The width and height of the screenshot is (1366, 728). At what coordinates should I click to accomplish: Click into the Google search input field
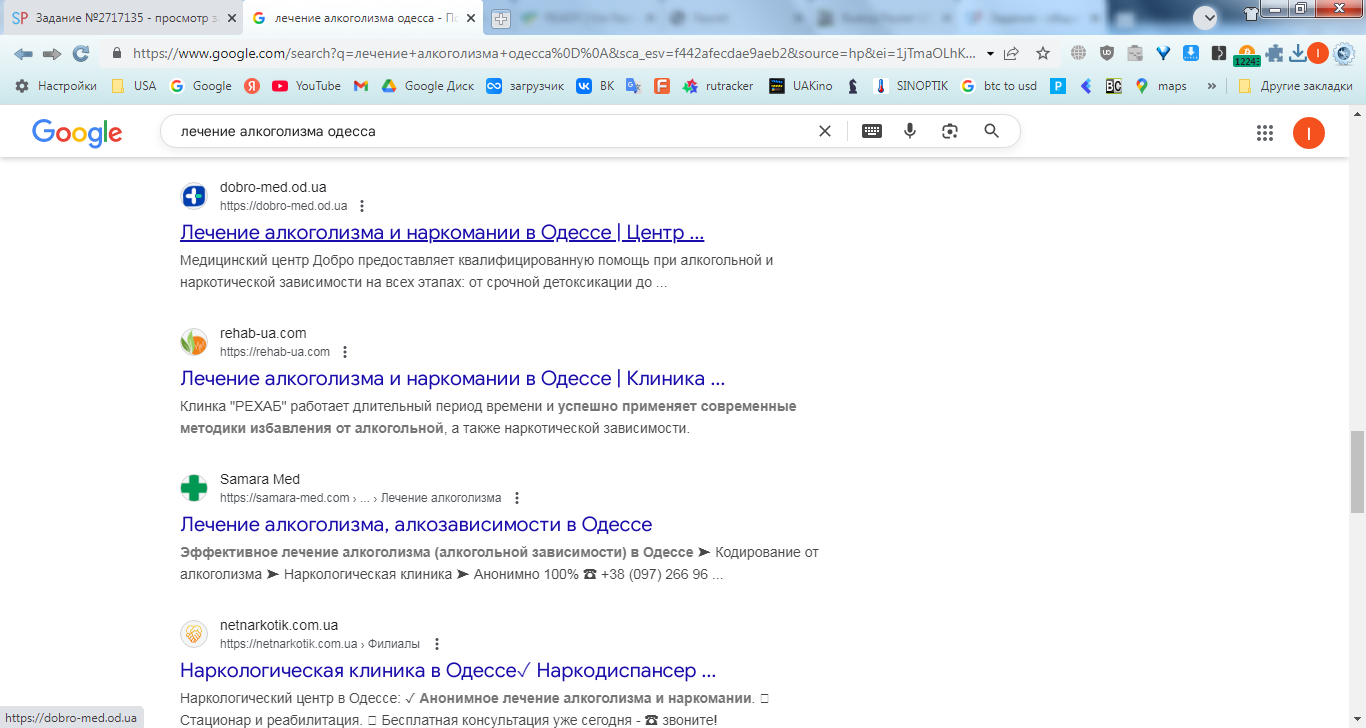click(494, 131)
